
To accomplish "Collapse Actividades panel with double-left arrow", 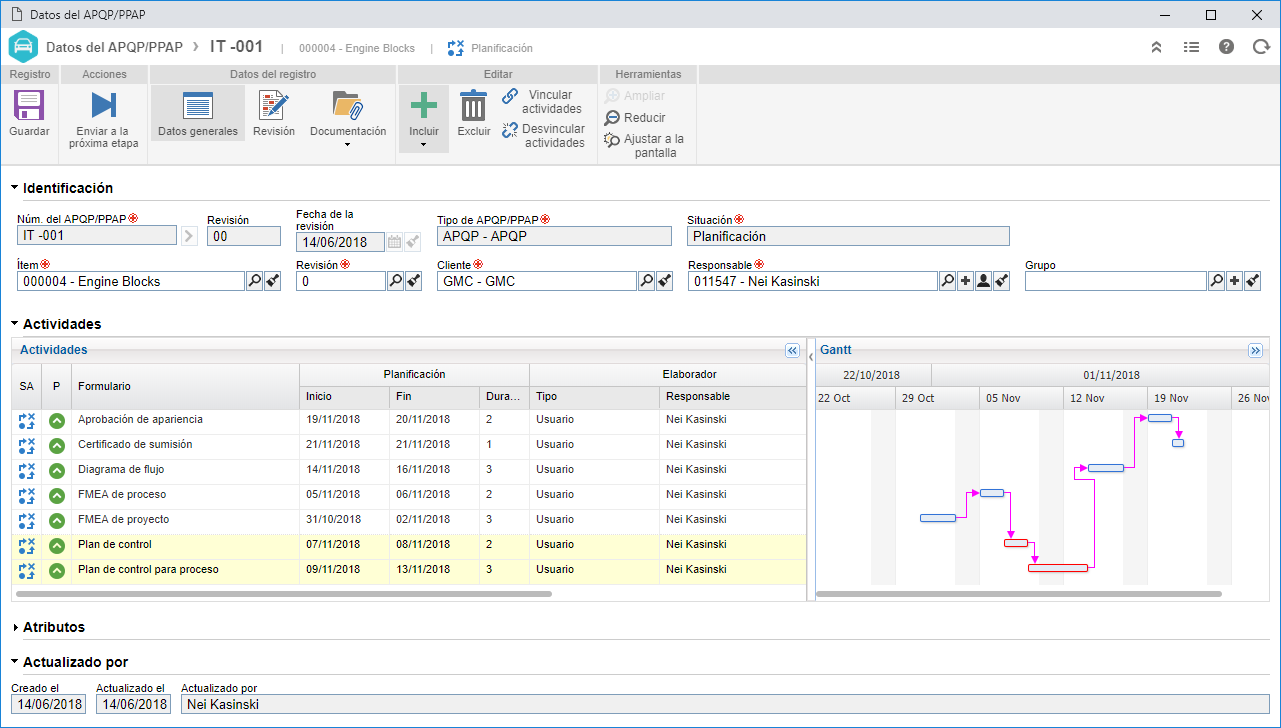I will (792, 351).
